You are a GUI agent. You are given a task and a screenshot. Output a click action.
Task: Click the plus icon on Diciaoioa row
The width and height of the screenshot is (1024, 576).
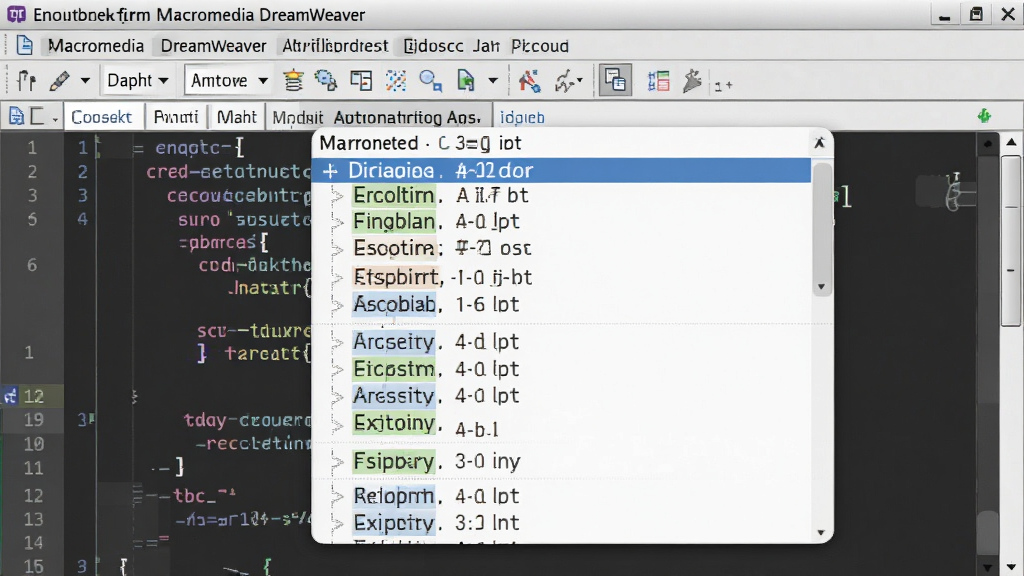[x=330, y=170]
